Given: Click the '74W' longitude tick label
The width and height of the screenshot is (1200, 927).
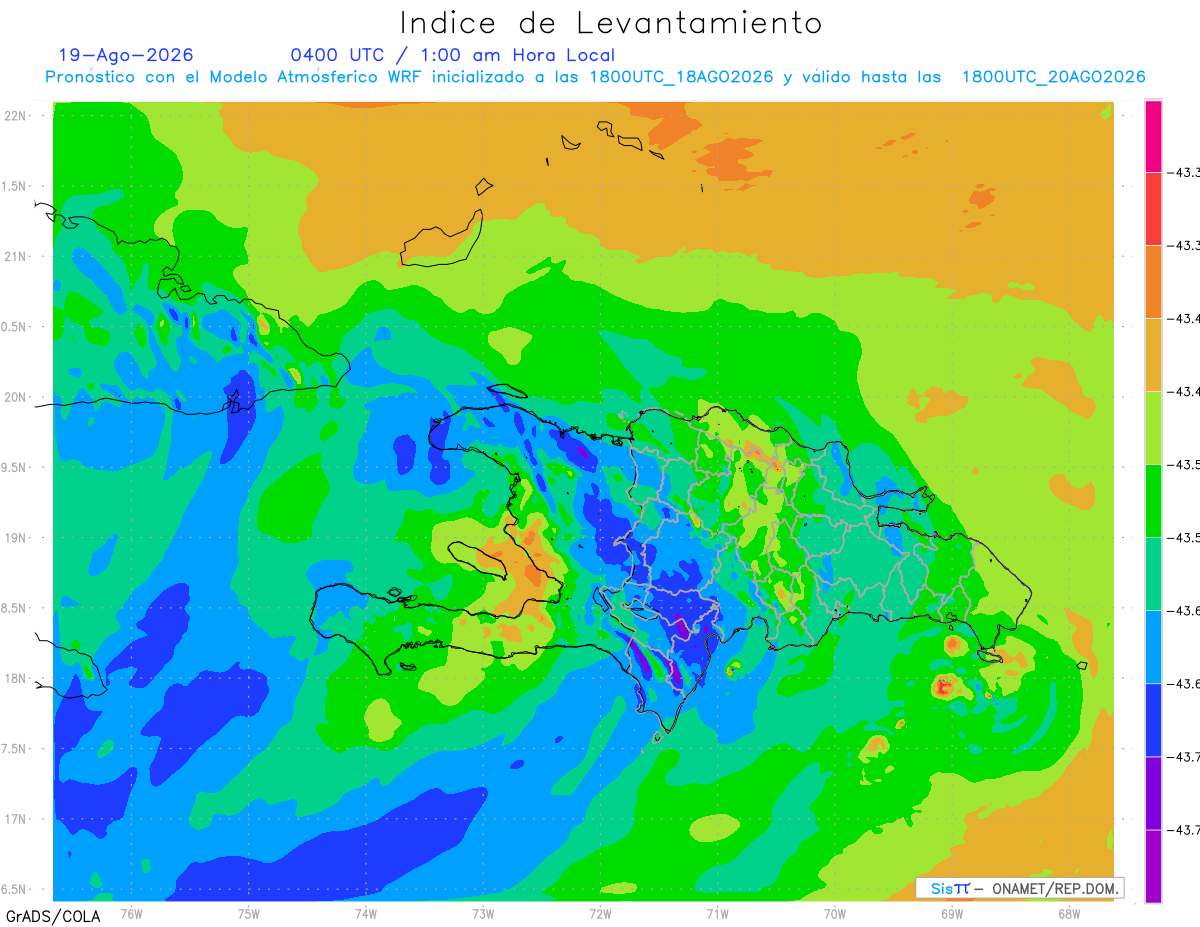Looking at the screenshot, I should pos(366,913).
